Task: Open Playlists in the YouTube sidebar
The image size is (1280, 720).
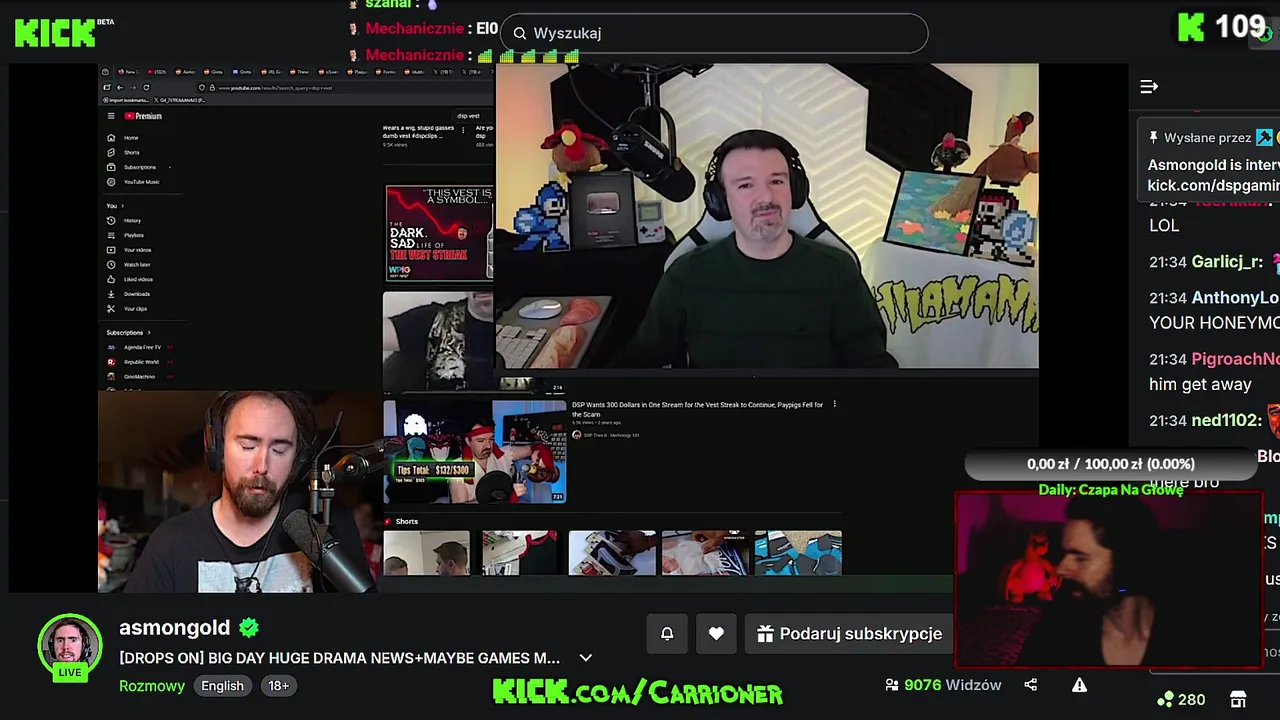Action: (x=126, y=235)
